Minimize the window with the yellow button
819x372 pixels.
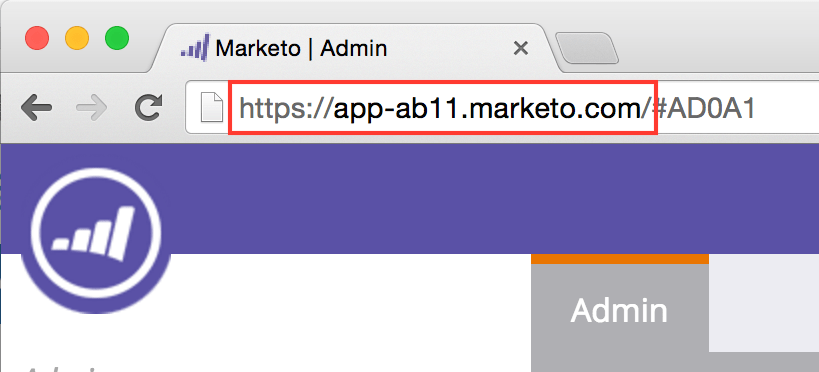point(77,39)
